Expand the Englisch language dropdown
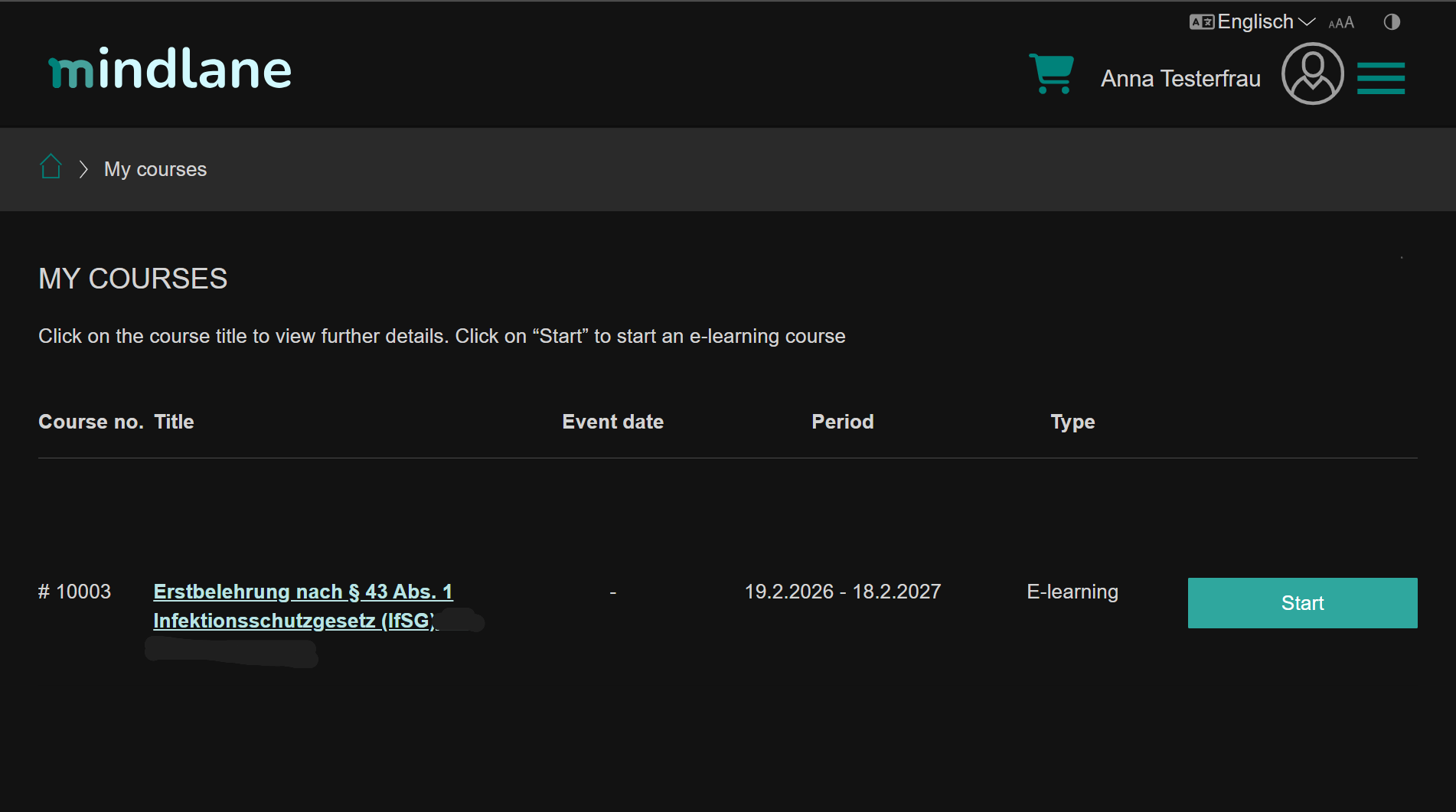The image size is (1456, 812). (1252, 22)
